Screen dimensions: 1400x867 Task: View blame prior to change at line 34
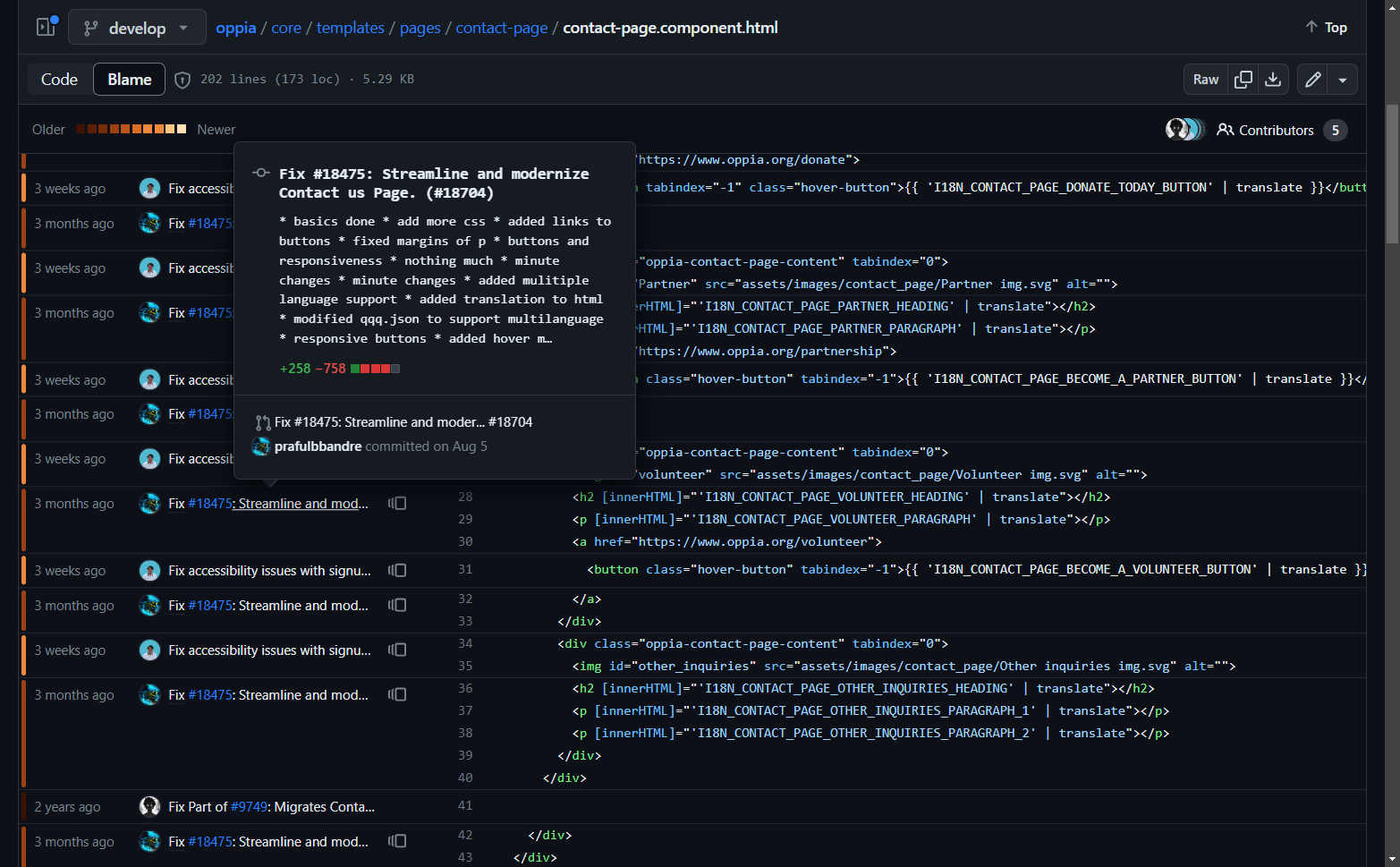pyautogui.click(x=397, y=650)
